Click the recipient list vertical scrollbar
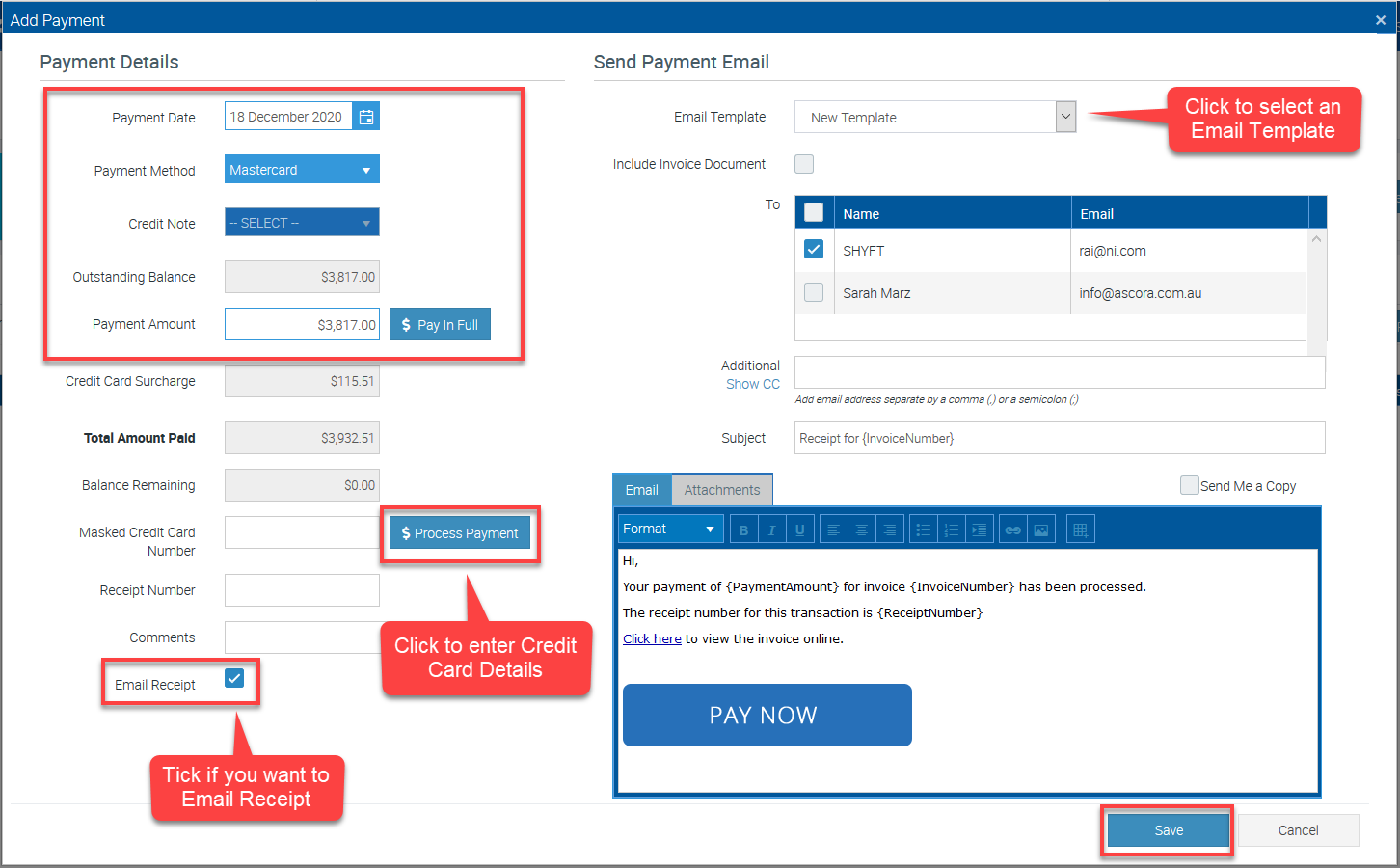 click(x=1316, y=289)
